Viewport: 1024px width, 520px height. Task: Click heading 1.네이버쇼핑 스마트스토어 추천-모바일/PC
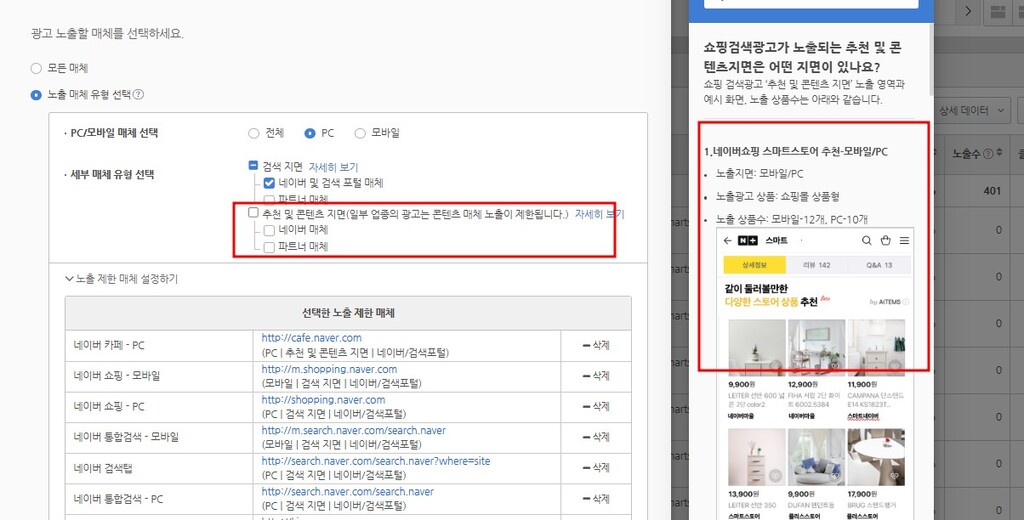point(795,152)
